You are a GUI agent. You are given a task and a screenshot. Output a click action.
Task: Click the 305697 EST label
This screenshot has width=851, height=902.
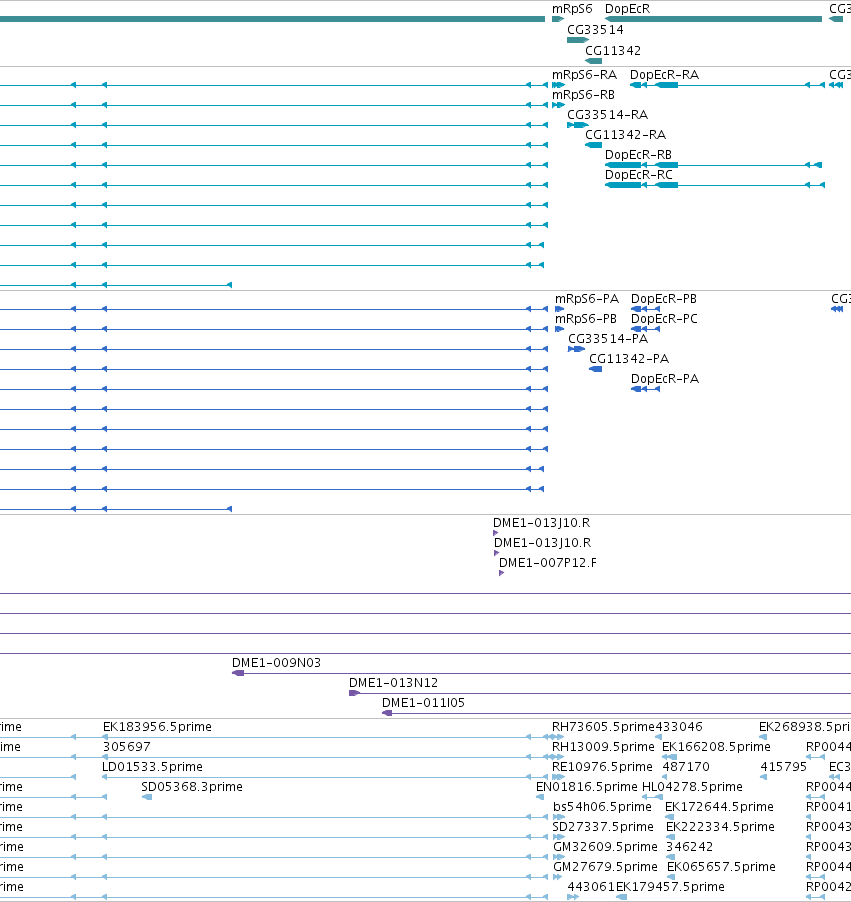[127, 747]
